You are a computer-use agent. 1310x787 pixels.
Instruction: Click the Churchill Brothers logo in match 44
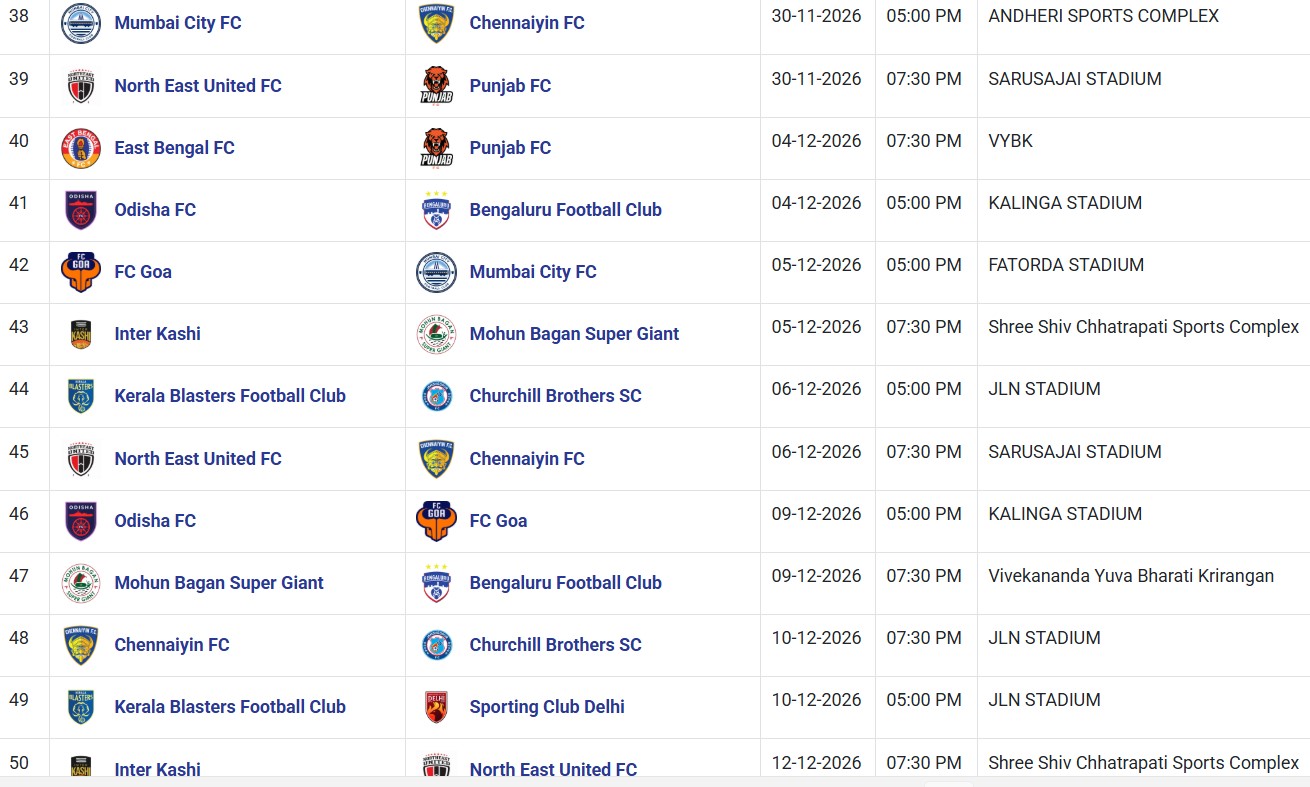436,396
